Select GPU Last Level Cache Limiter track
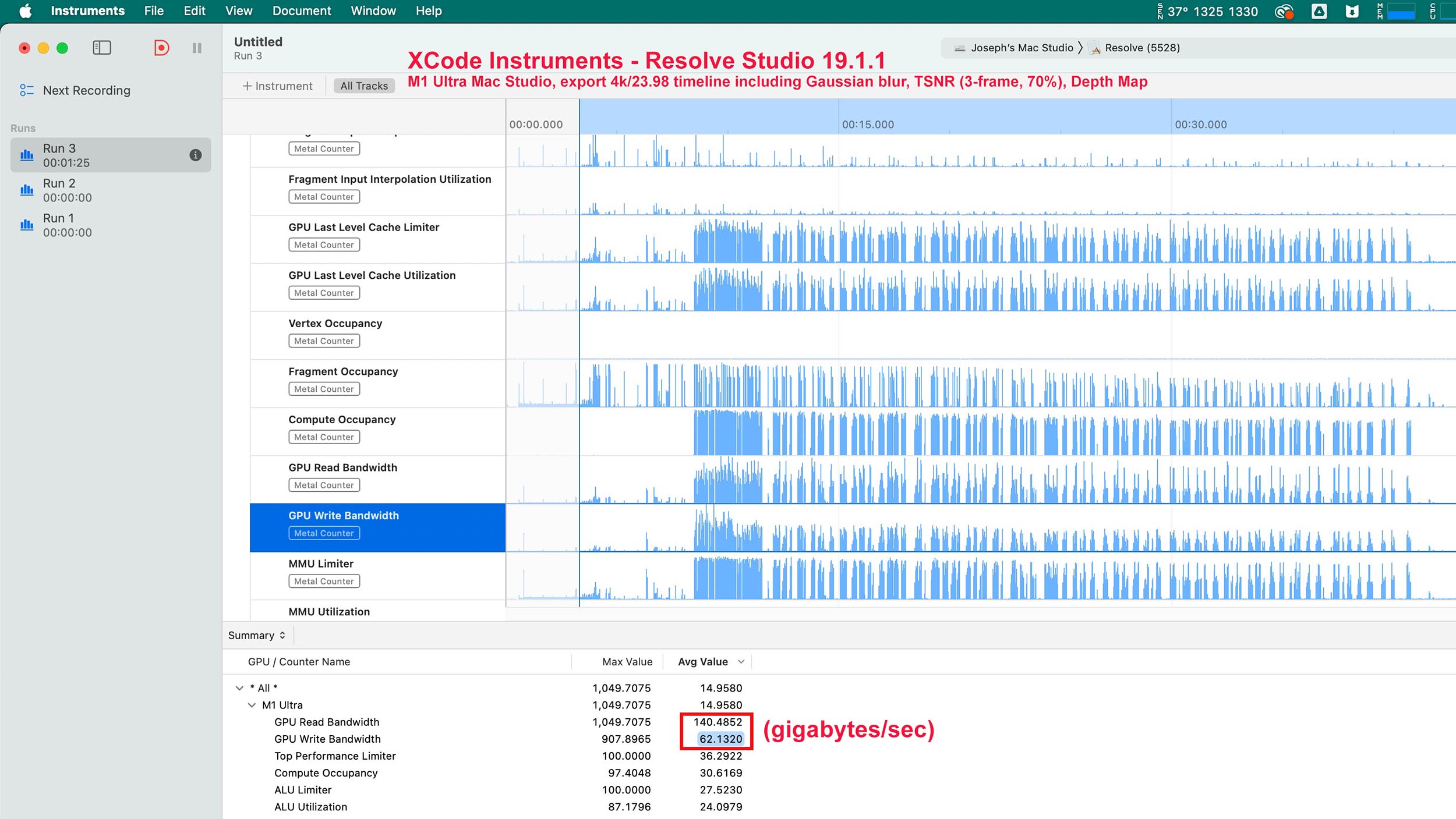The image size is (1456, 819). 377,239
